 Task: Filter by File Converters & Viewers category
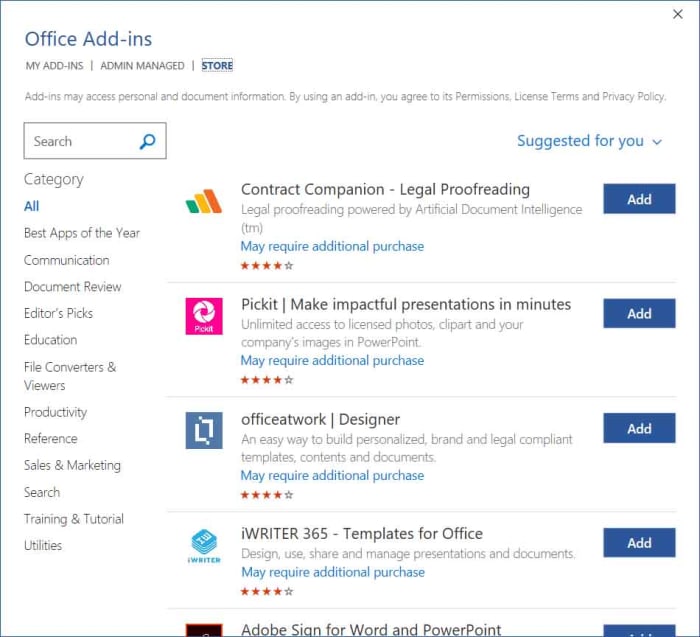coord(70,376)
